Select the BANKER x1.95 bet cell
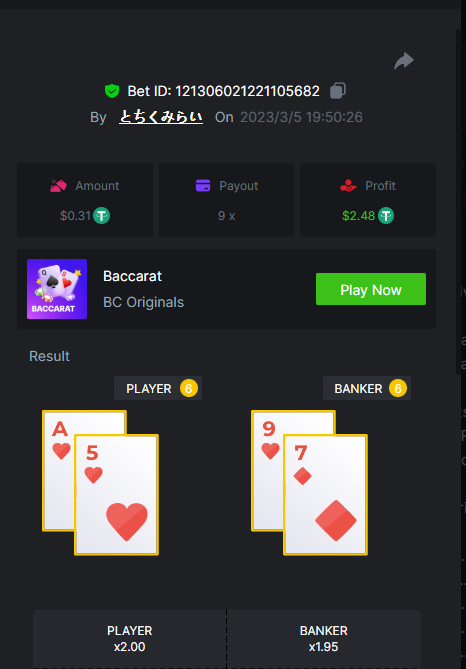Image resolution: width=466 pixels, height=669 pixels. (x=324, y=639)
